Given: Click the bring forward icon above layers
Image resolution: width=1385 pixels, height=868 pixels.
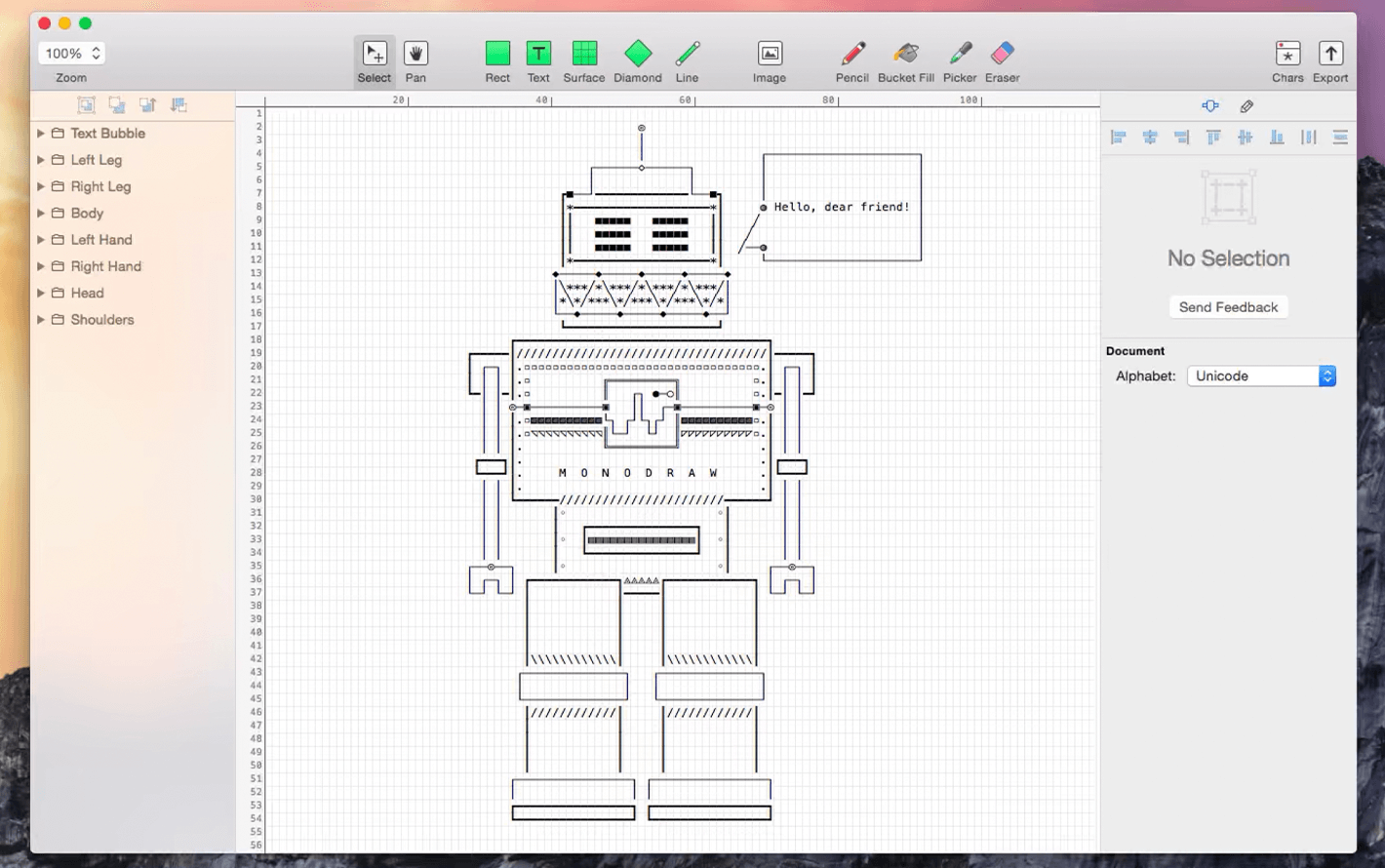Looking at the screenshot, I should pyautogui.click(x=147, y=104).
